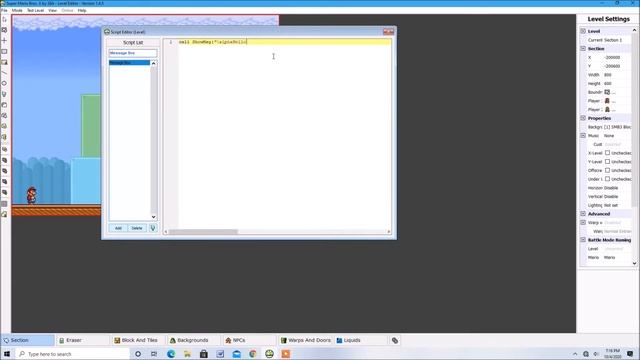Collapse the Properties group in Level Settings
Viewport: 640px width, 360px height.
583,118
